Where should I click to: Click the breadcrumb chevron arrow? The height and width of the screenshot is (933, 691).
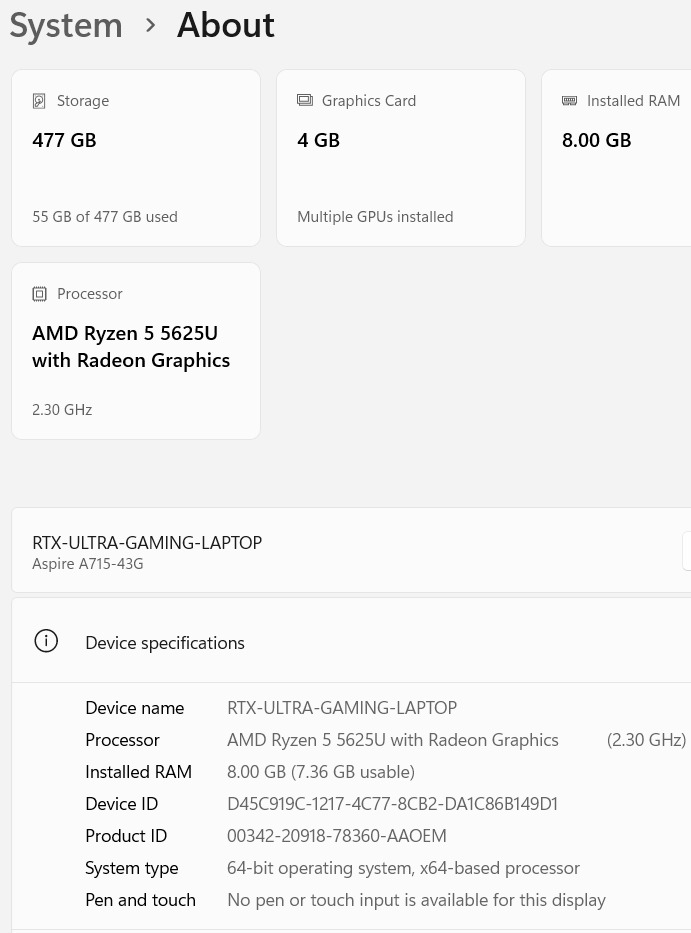(151, 26)
